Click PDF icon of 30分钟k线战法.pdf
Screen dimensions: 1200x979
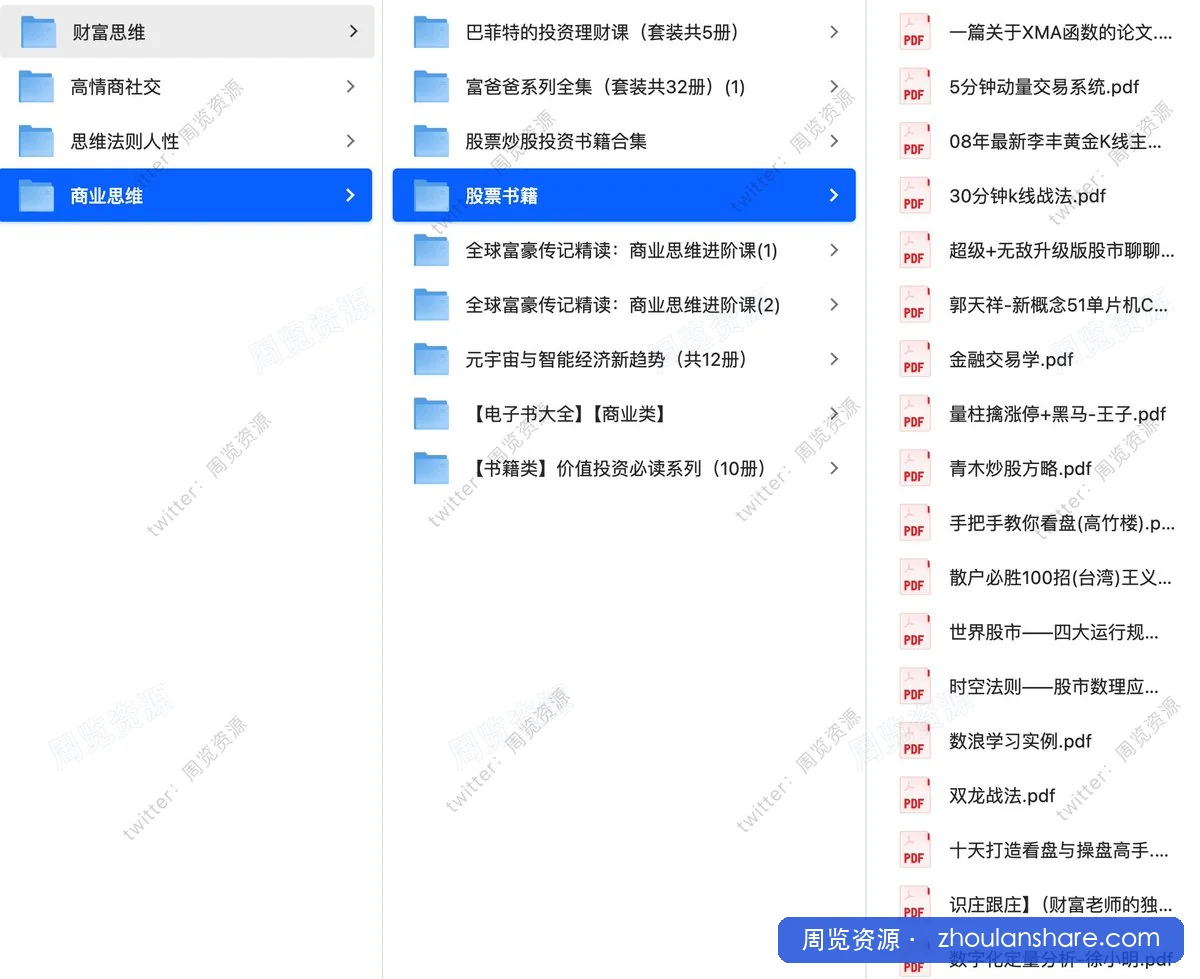[x=914, y=195]
